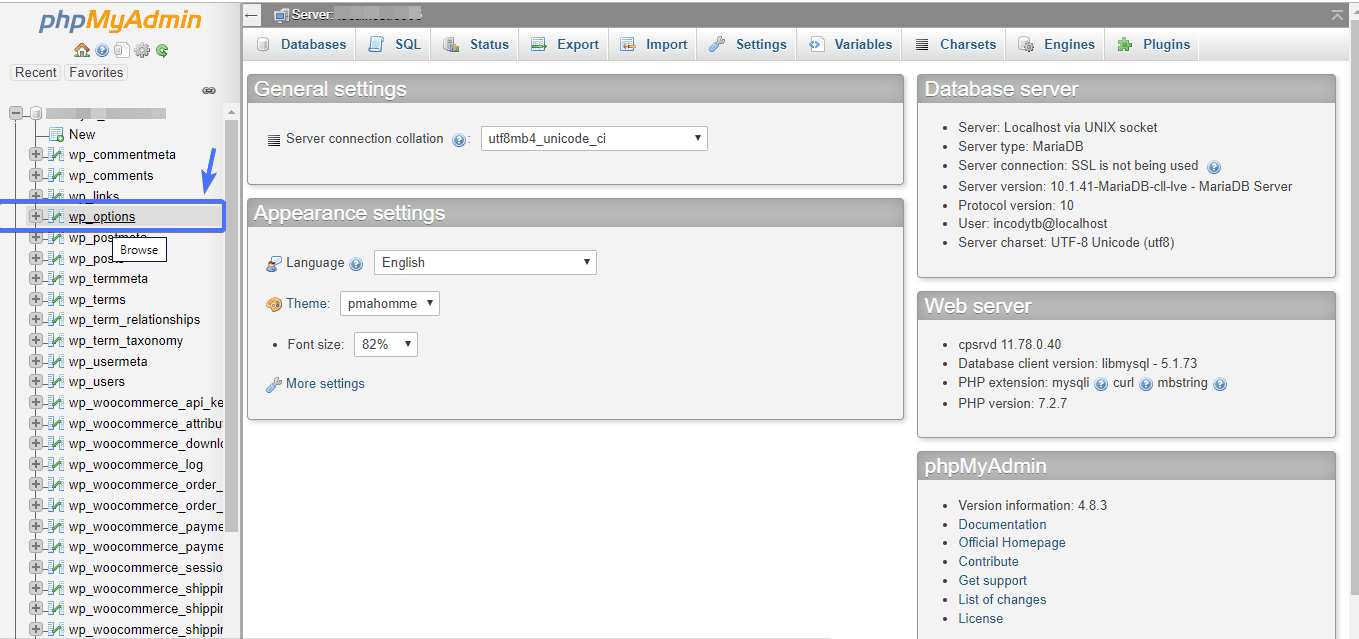1359x639 pixels.
Task: Expand the wp_users table node
Action: (36, 381)
